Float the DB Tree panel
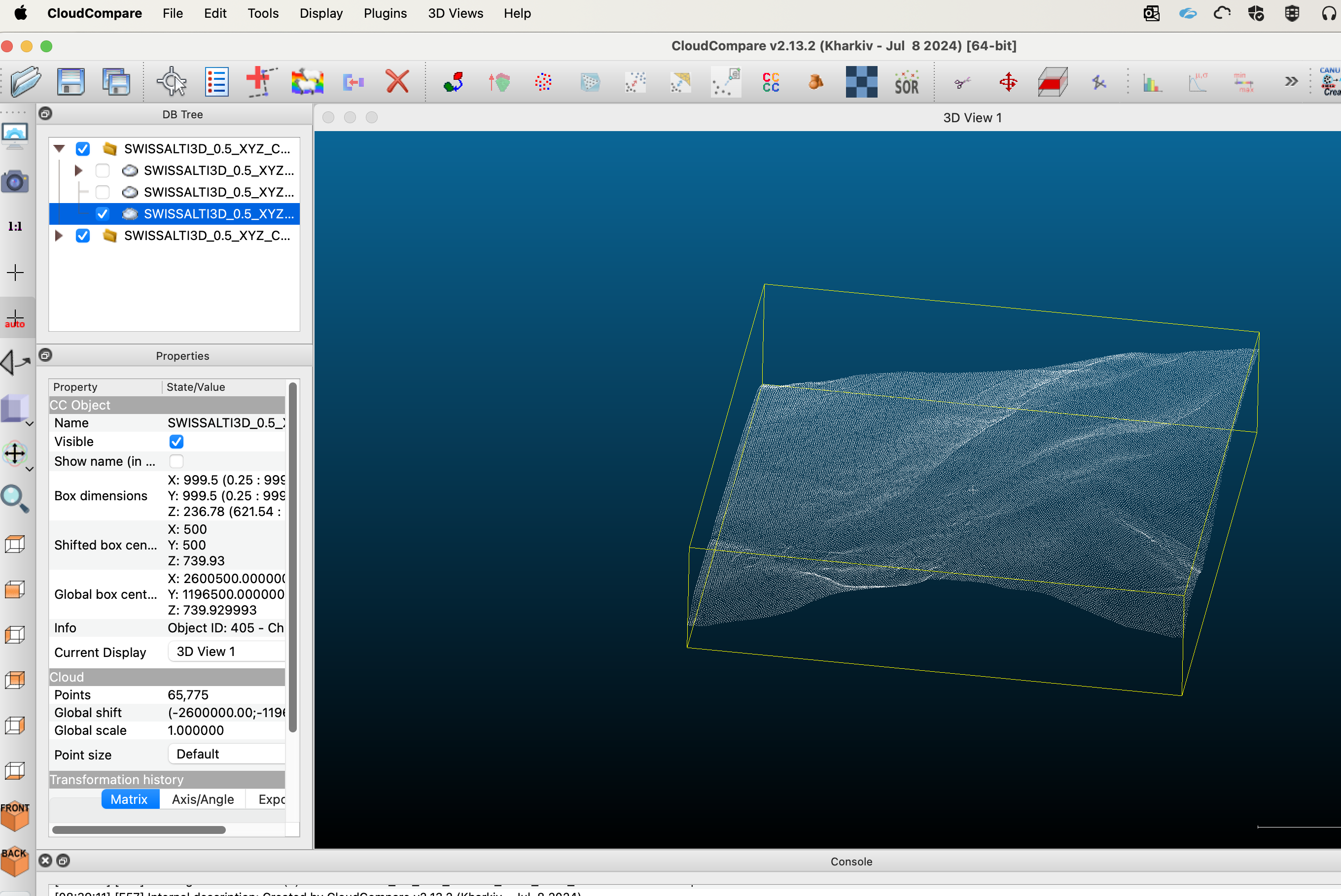The image size is (1341, 896). click(x=46, y=114)
